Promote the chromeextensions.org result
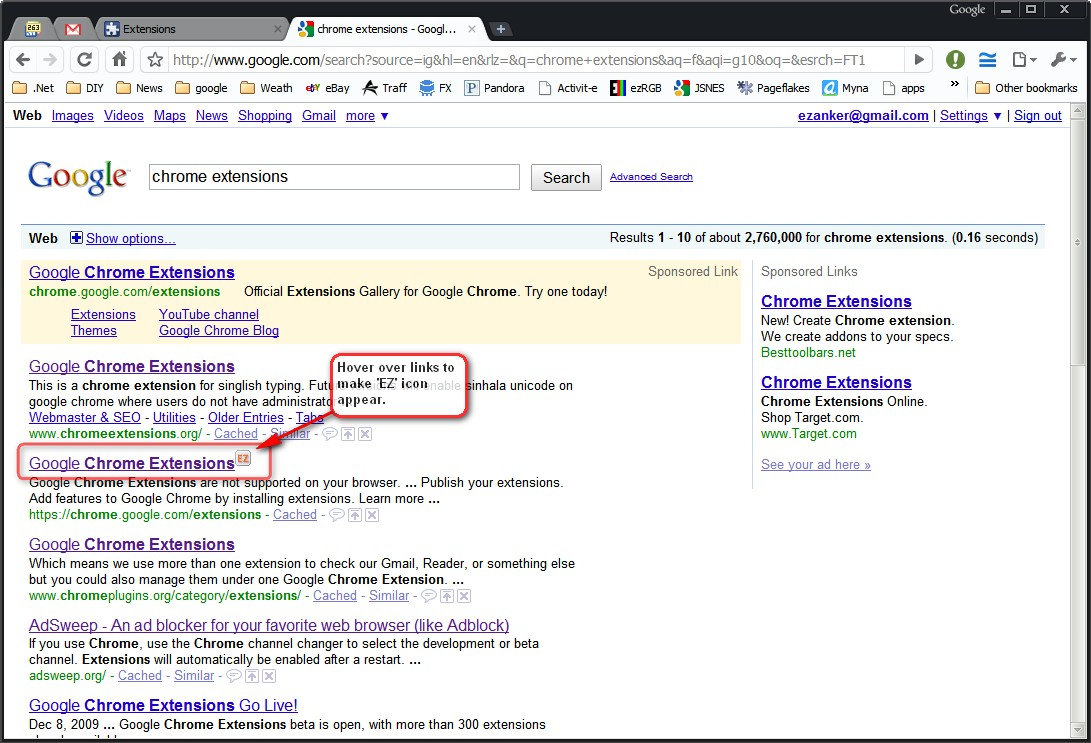 click(x=348, y=434)
